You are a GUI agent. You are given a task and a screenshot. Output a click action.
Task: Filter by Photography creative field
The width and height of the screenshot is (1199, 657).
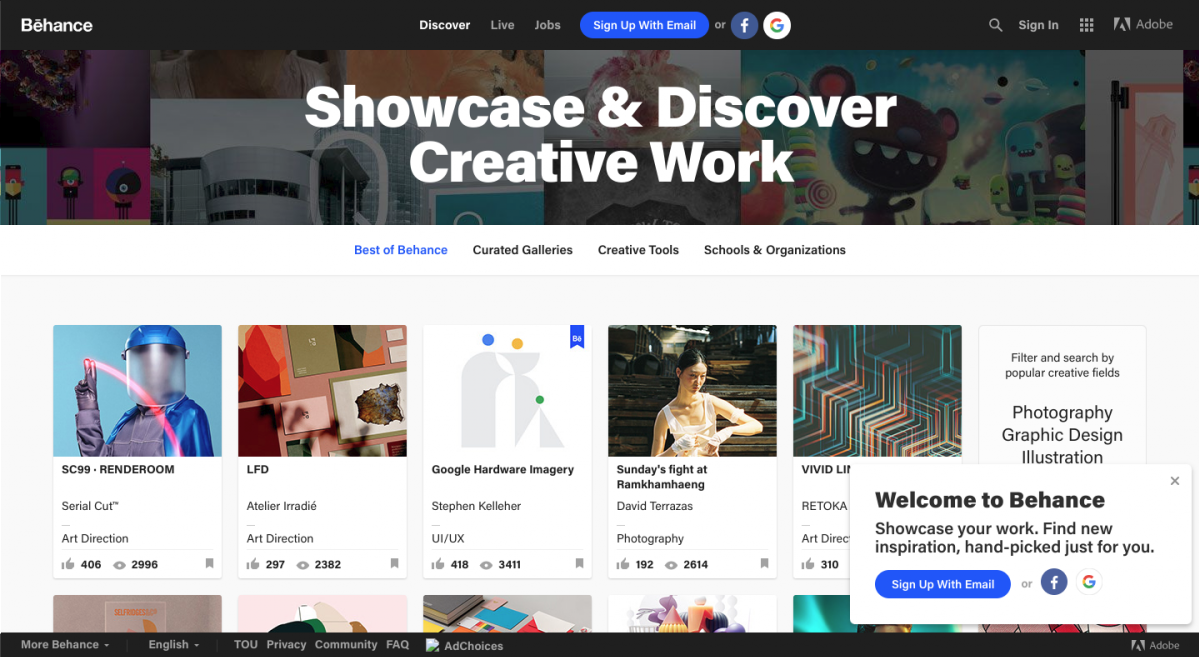point(1062,412)
